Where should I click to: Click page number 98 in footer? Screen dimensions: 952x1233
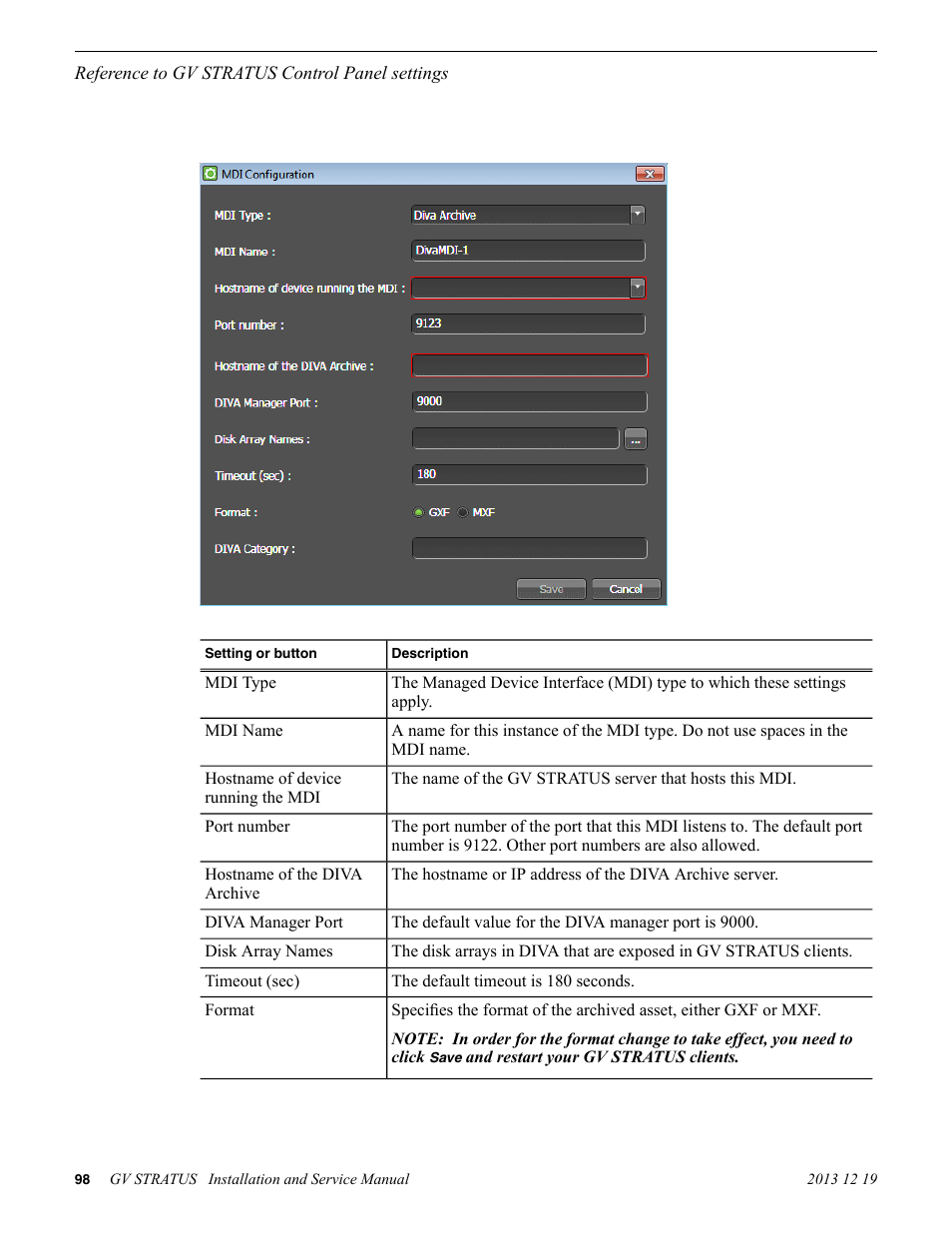(82, 1179)
